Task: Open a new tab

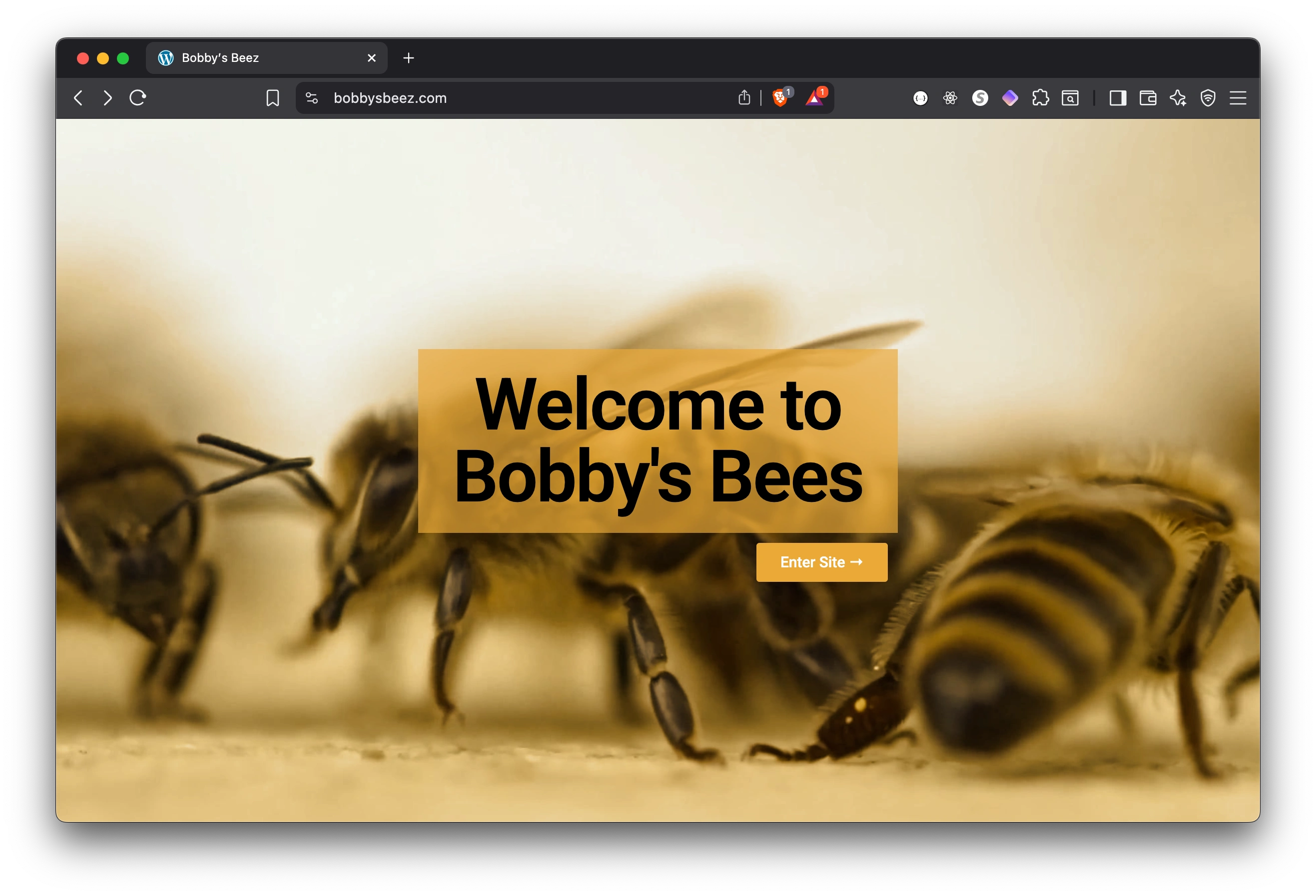Action: (408, 58)
